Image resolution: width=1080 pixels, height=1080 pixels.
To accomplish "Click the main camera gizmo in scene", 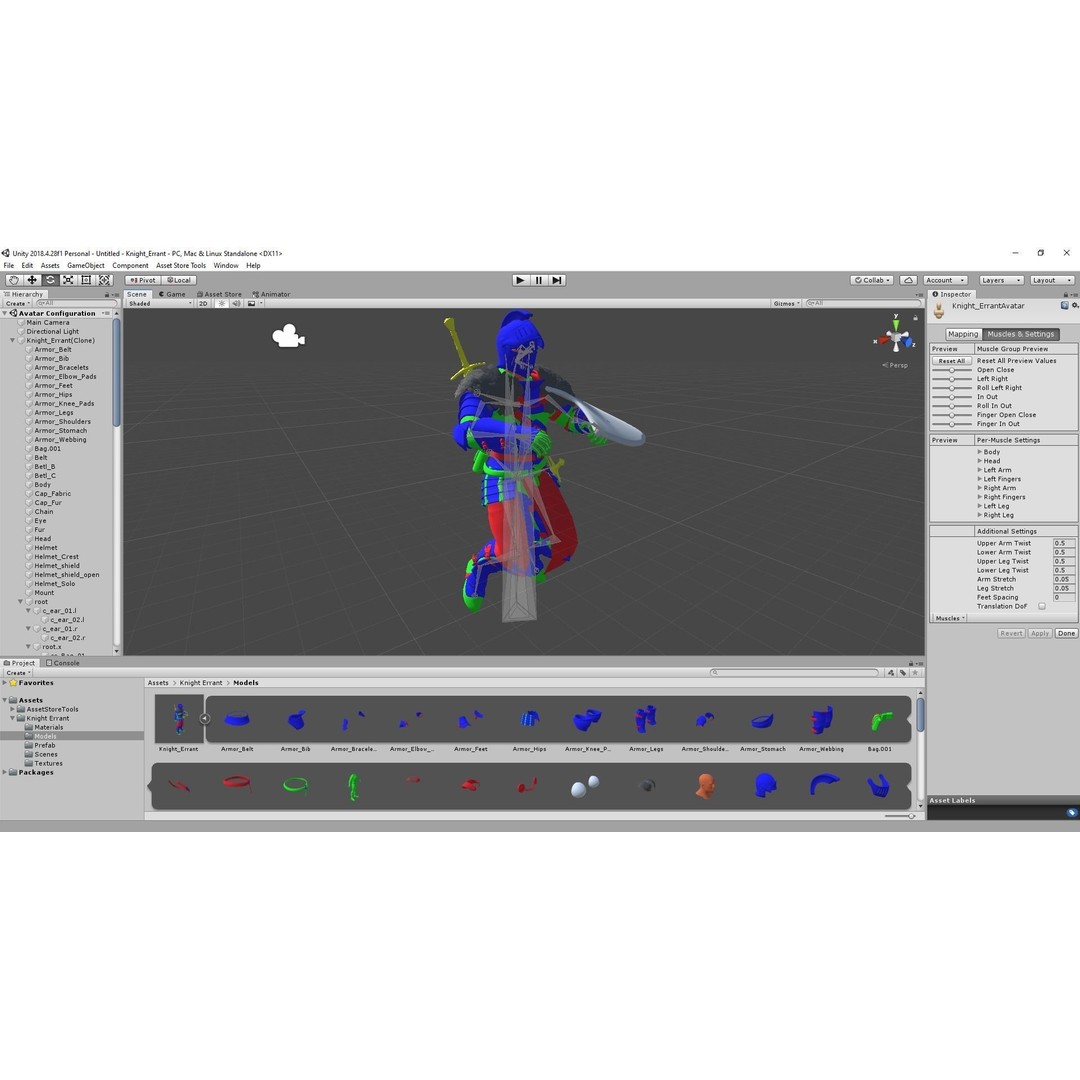I will [x=288, y=337].
